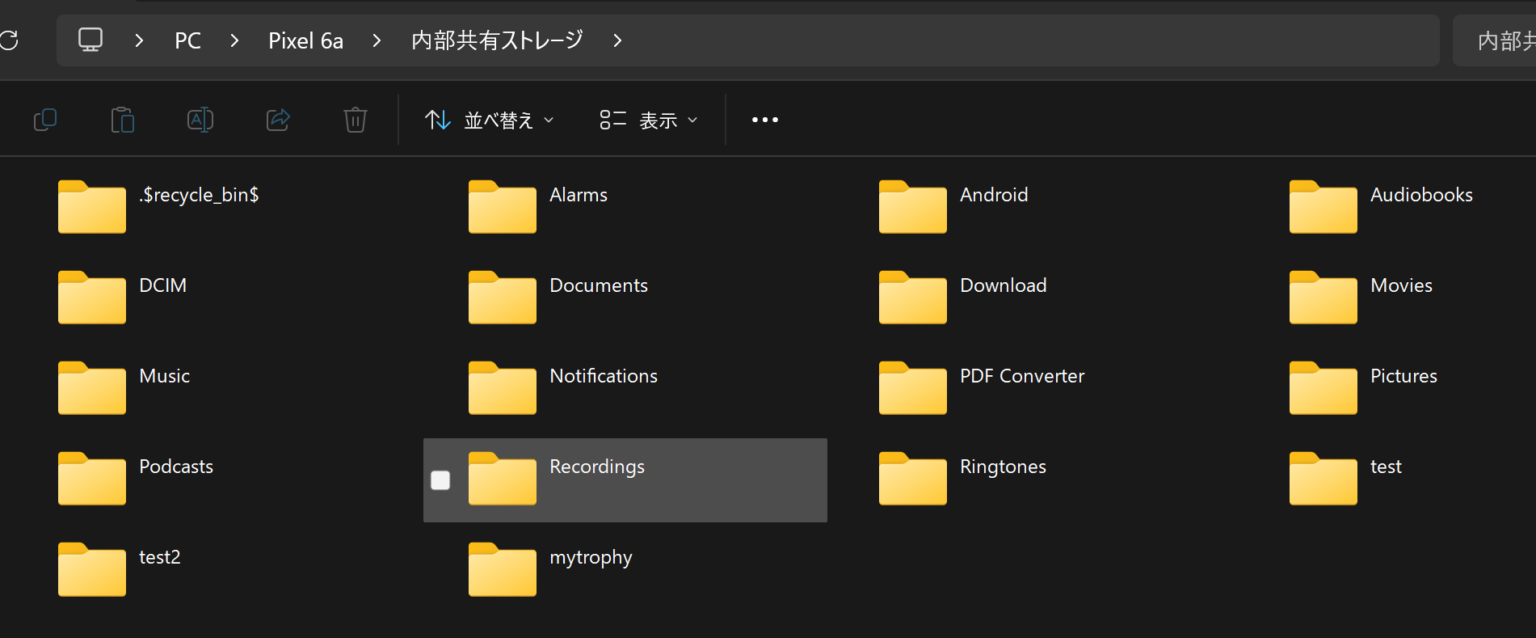Click 内部共有ストレージ breadcrumb segment

pos(497,41)
